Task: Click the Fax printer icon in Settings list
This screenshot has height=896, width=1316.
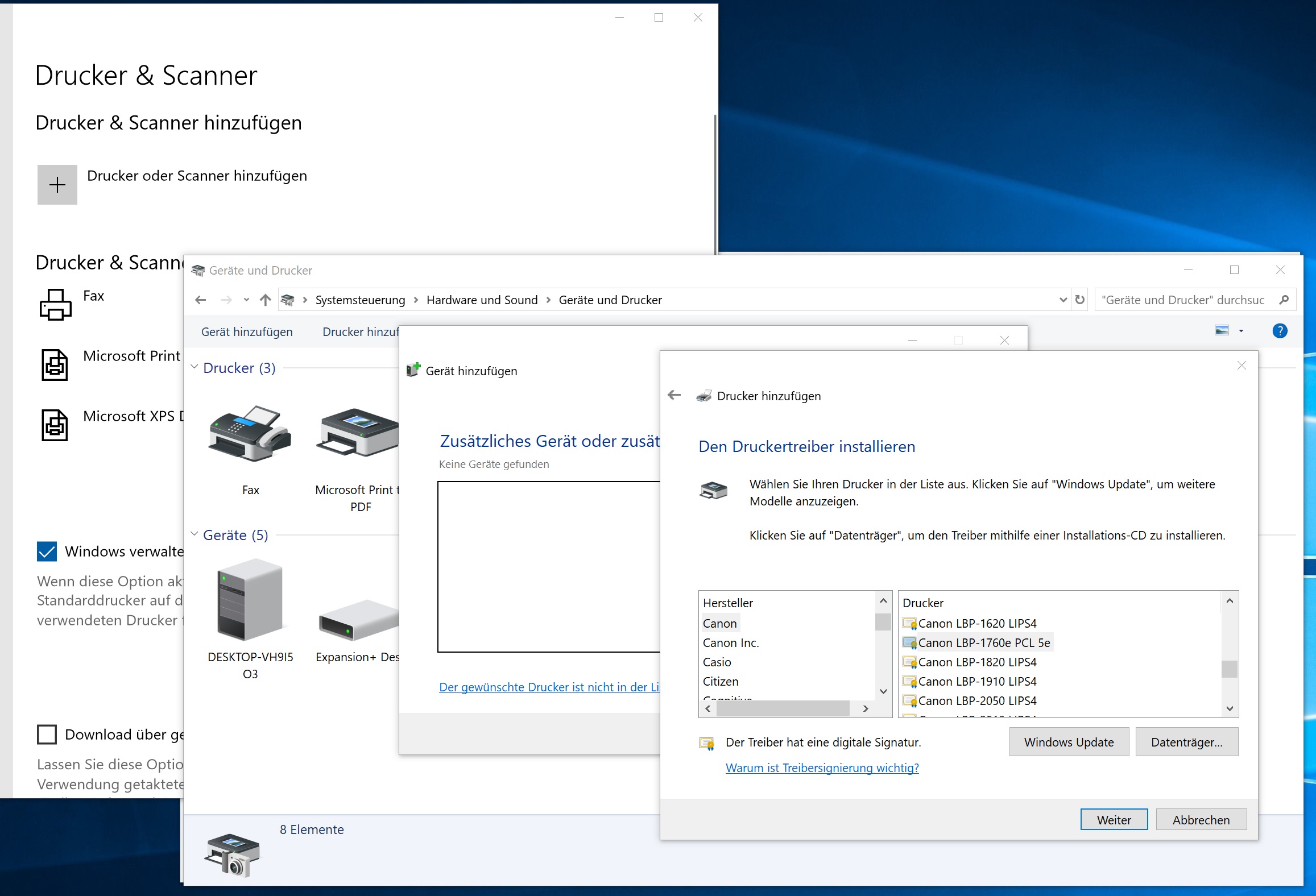Action: pos(55,304)
